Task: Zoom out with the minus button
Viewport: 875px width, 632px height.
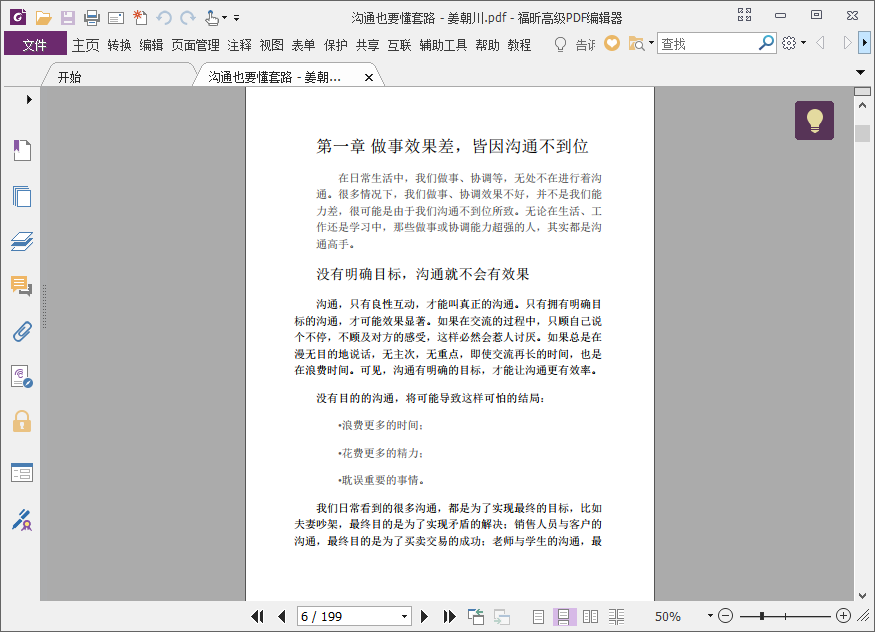Action: (725, 616)
